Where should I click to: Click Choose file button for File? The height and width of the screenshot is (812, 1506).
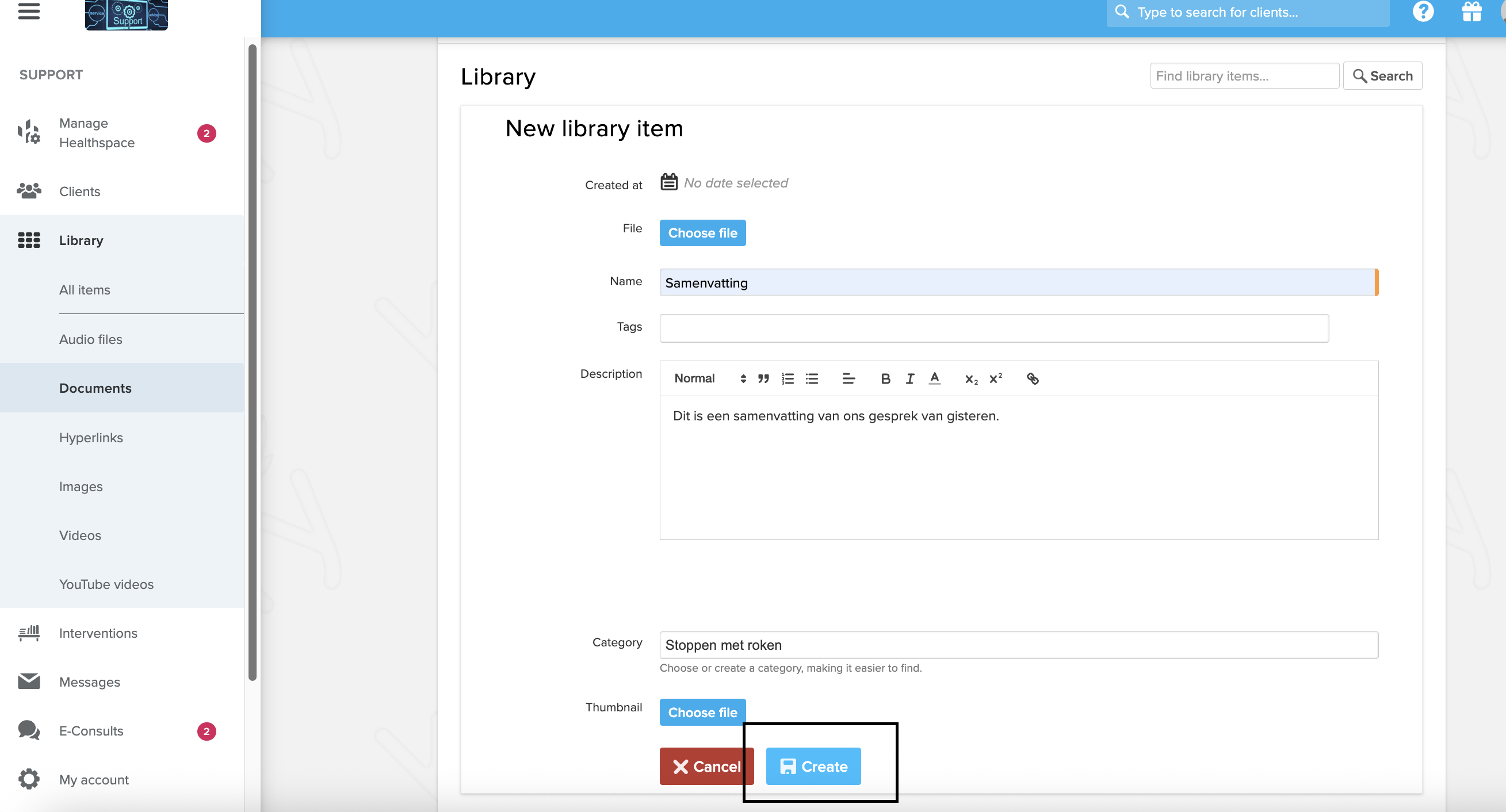click(702, 233)
